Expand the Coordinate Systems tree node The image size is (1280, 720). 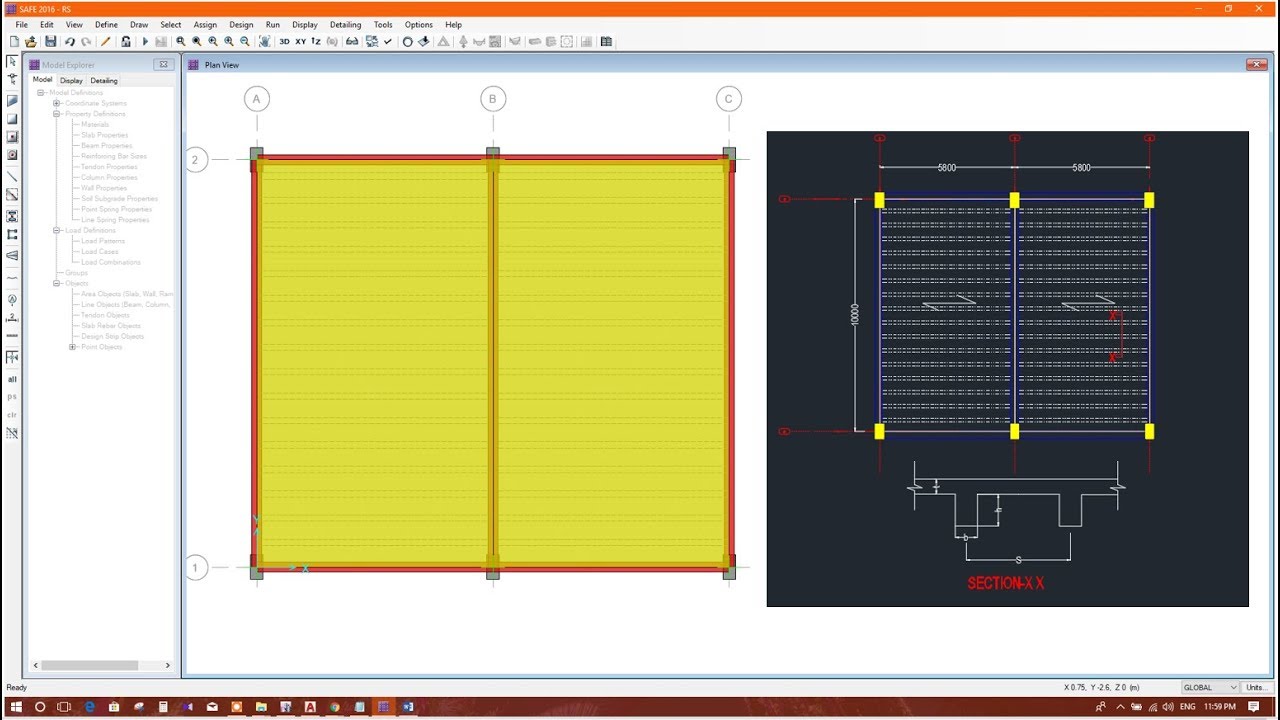[56, 103]
